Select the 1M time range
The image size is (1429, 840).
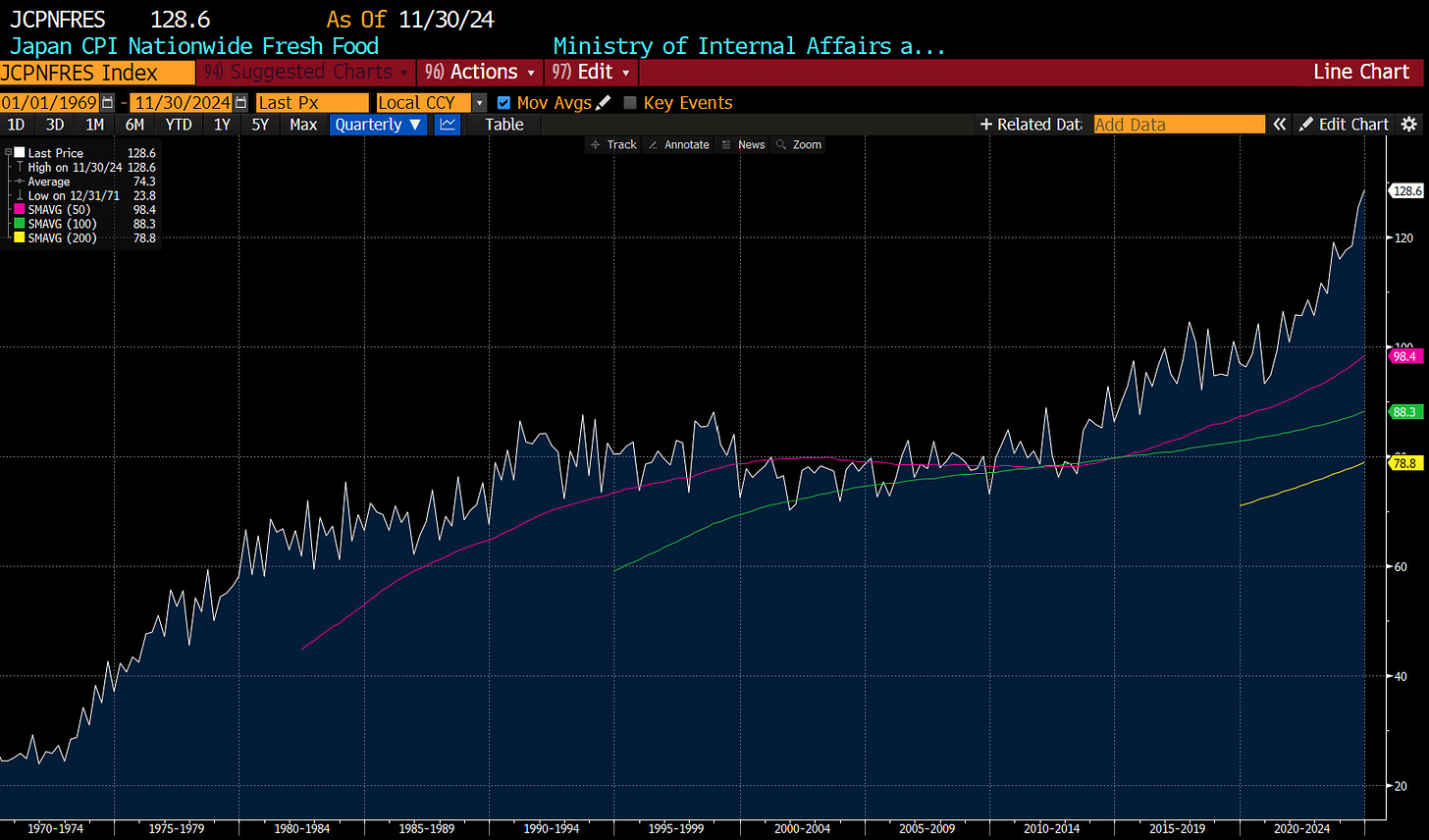click(94, 125)
